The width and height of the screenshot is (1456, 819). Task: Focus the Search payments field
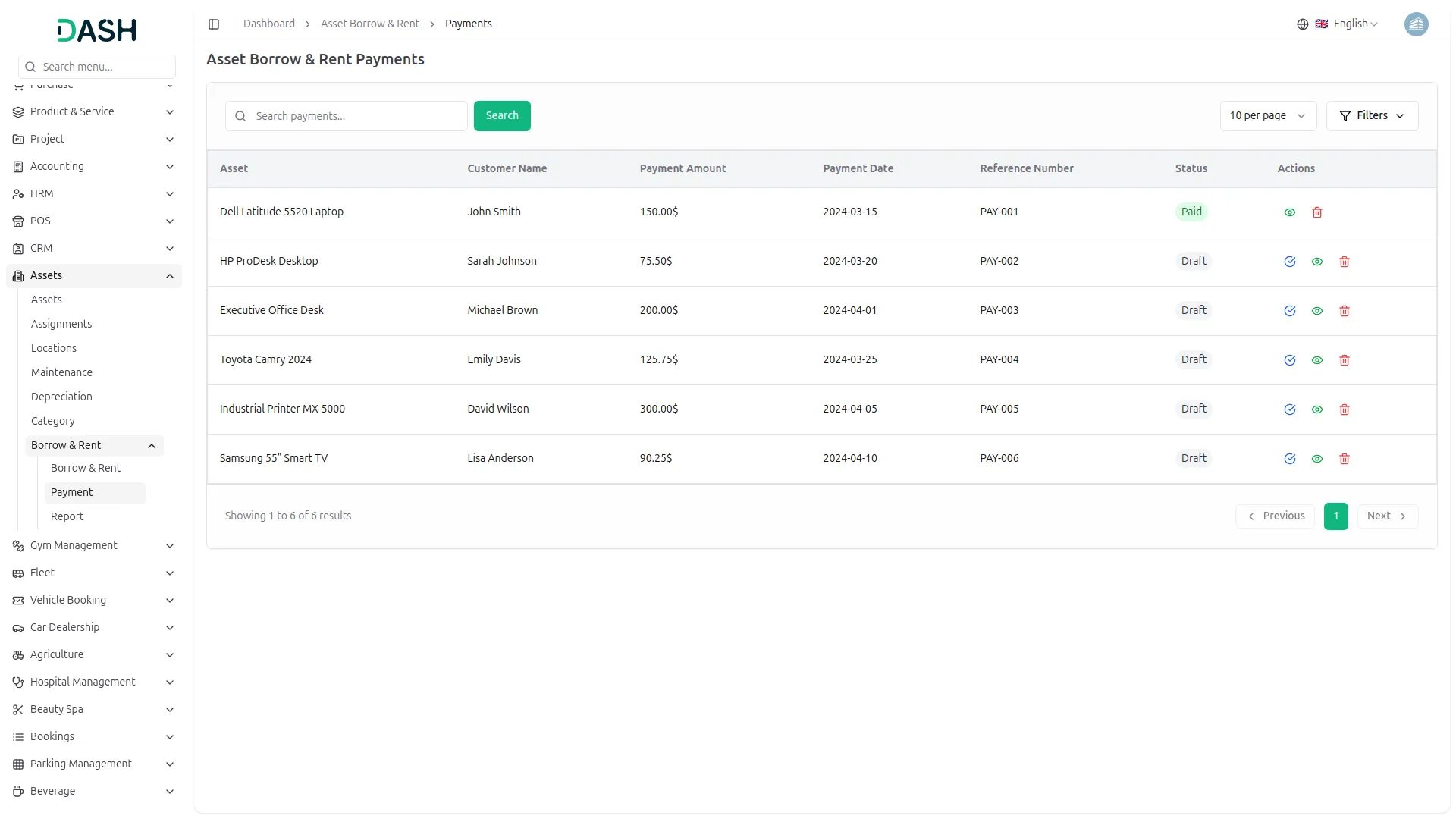click(347, 116)
